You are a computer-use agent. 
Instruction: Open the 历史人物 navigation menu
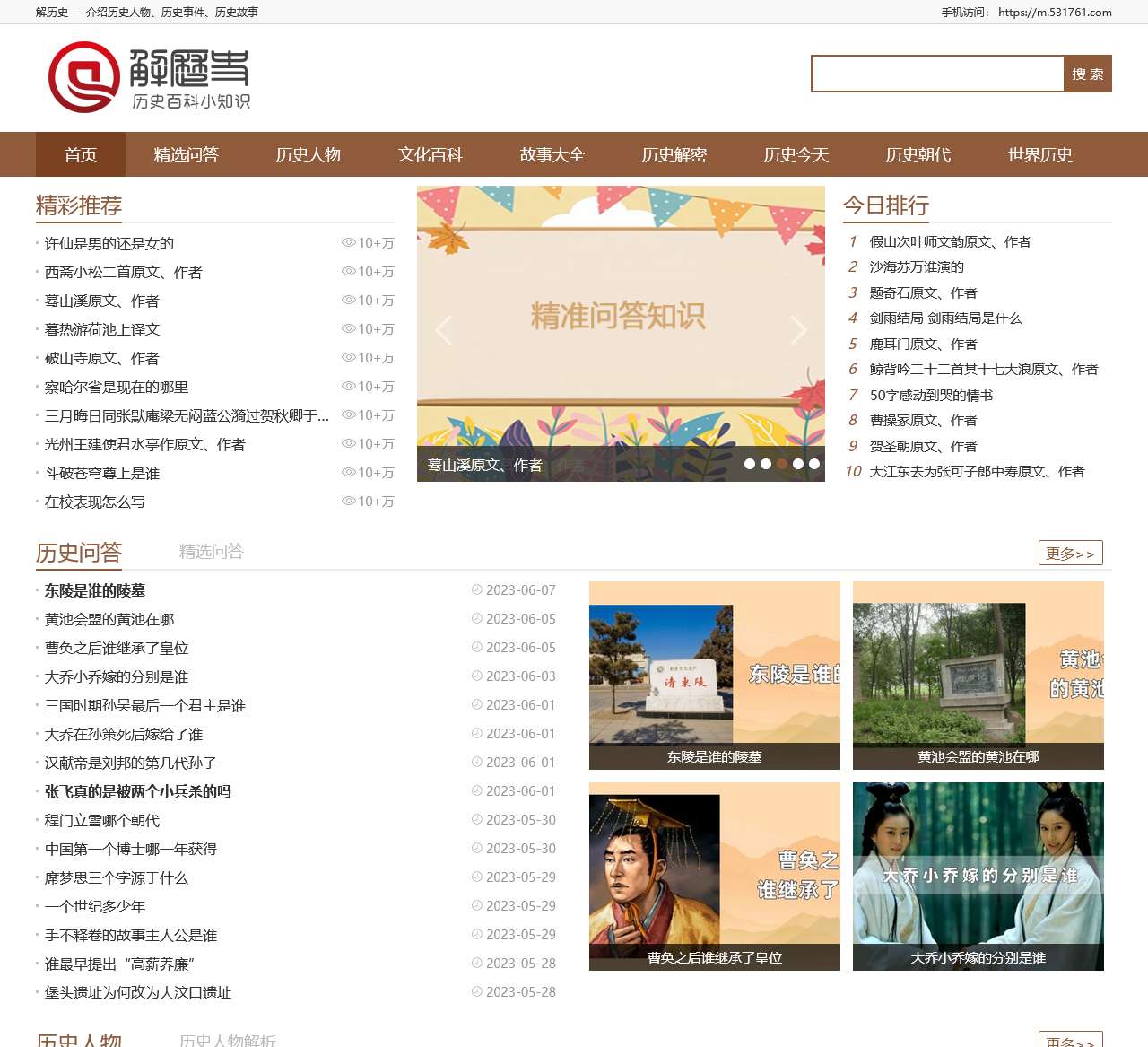point(308,155)
